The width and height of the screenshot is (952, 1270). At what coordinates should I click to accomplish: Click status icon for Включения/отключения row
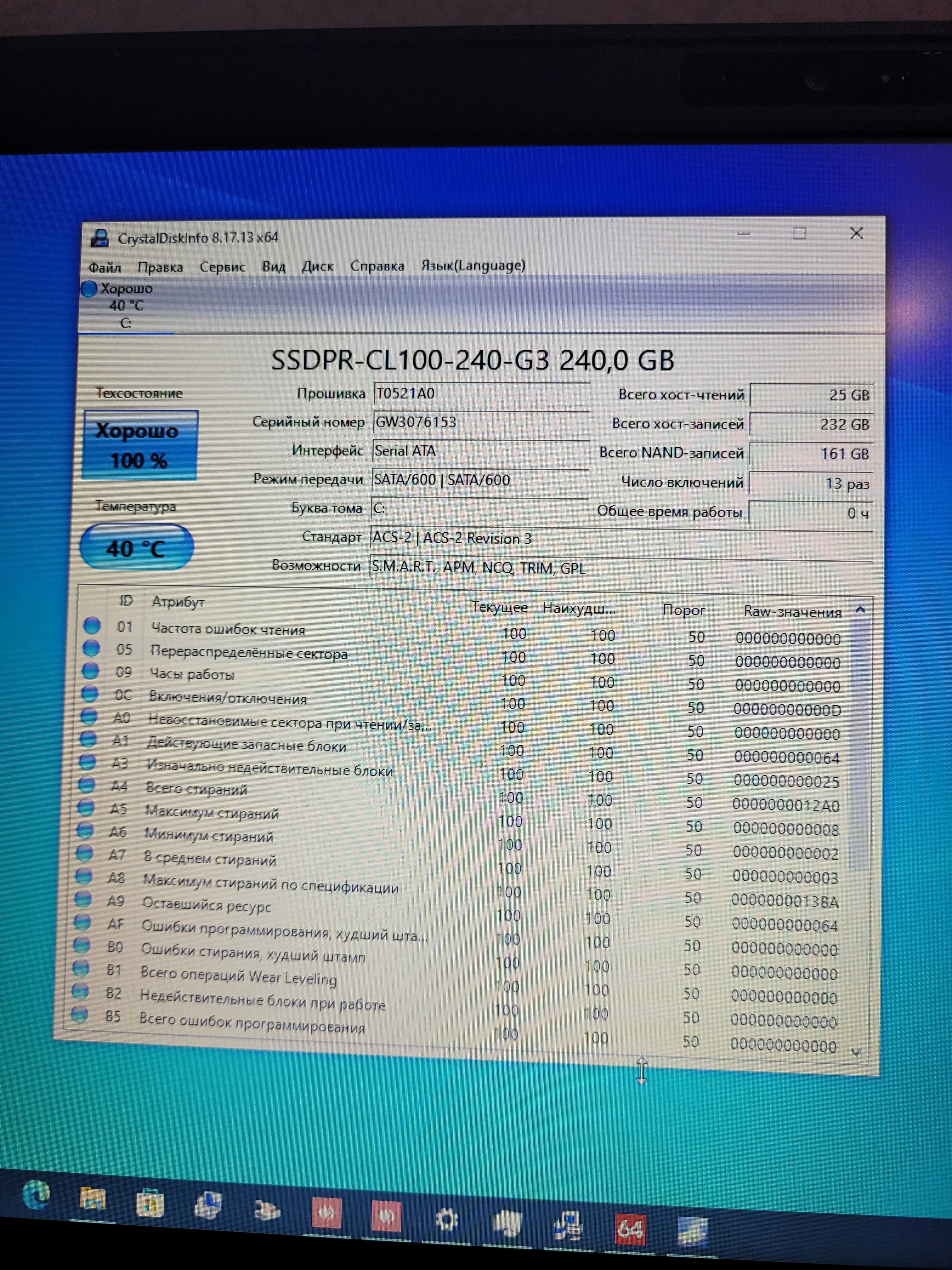click(x=89, y=694)
